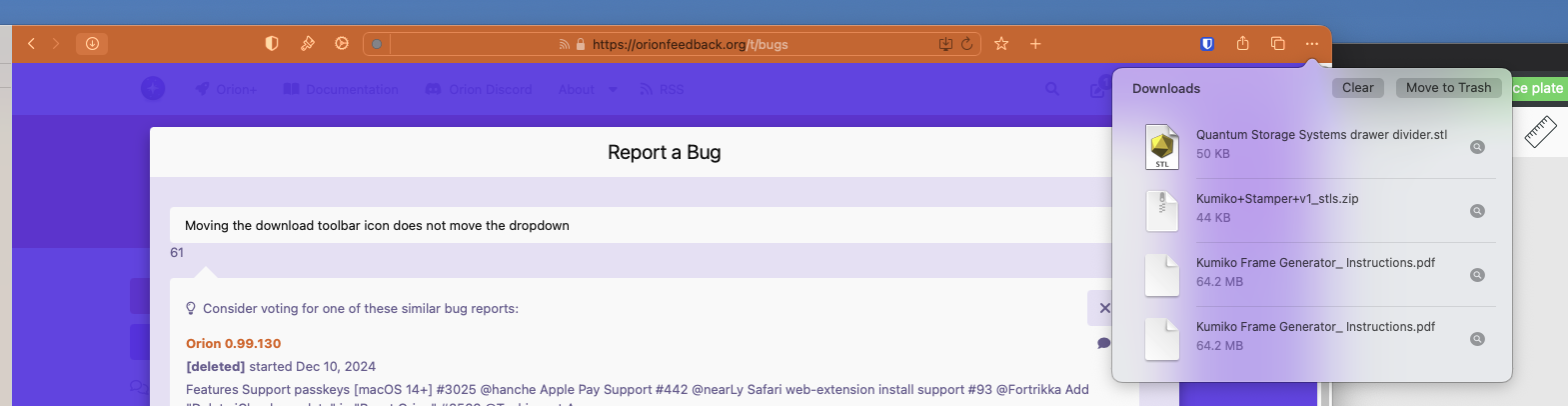
Task: Click the padlock site security icon
Action: 581,45
